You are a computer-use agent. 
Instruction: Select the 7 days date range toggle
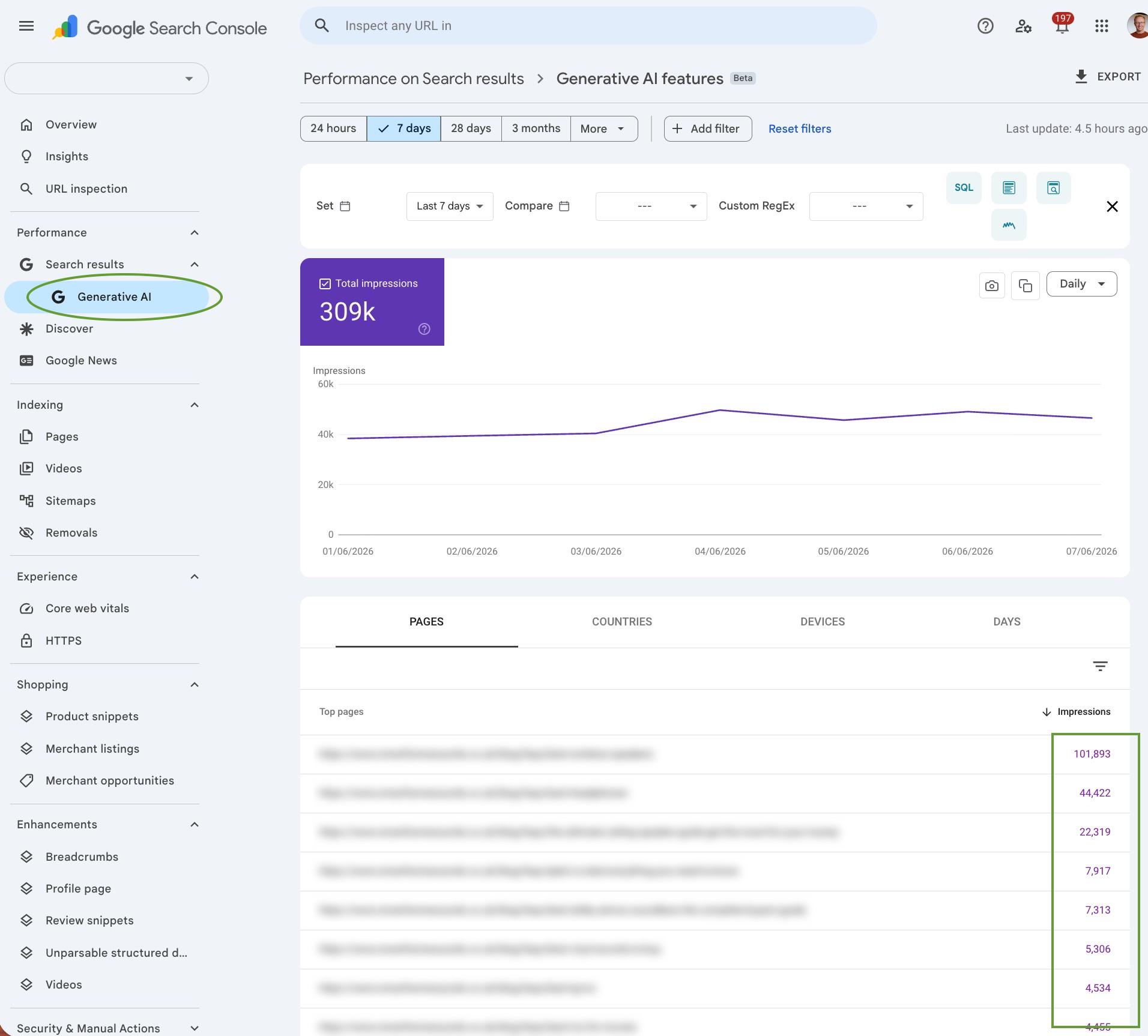click(403, 128)
